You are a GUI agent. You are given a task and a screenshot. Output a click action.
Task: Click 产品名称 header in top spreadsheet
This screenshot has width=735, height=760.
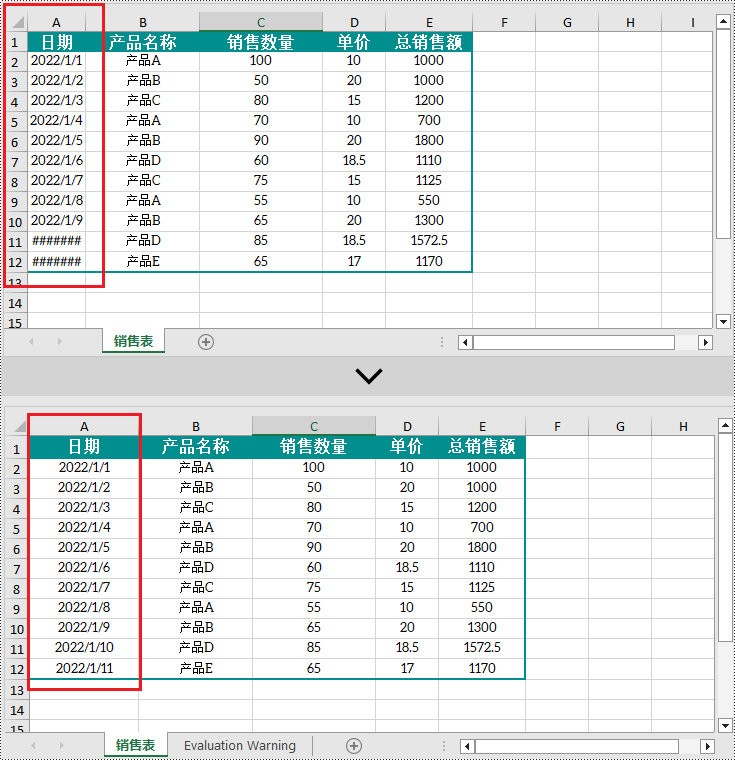pyautogui.click(x=143, y=42)
